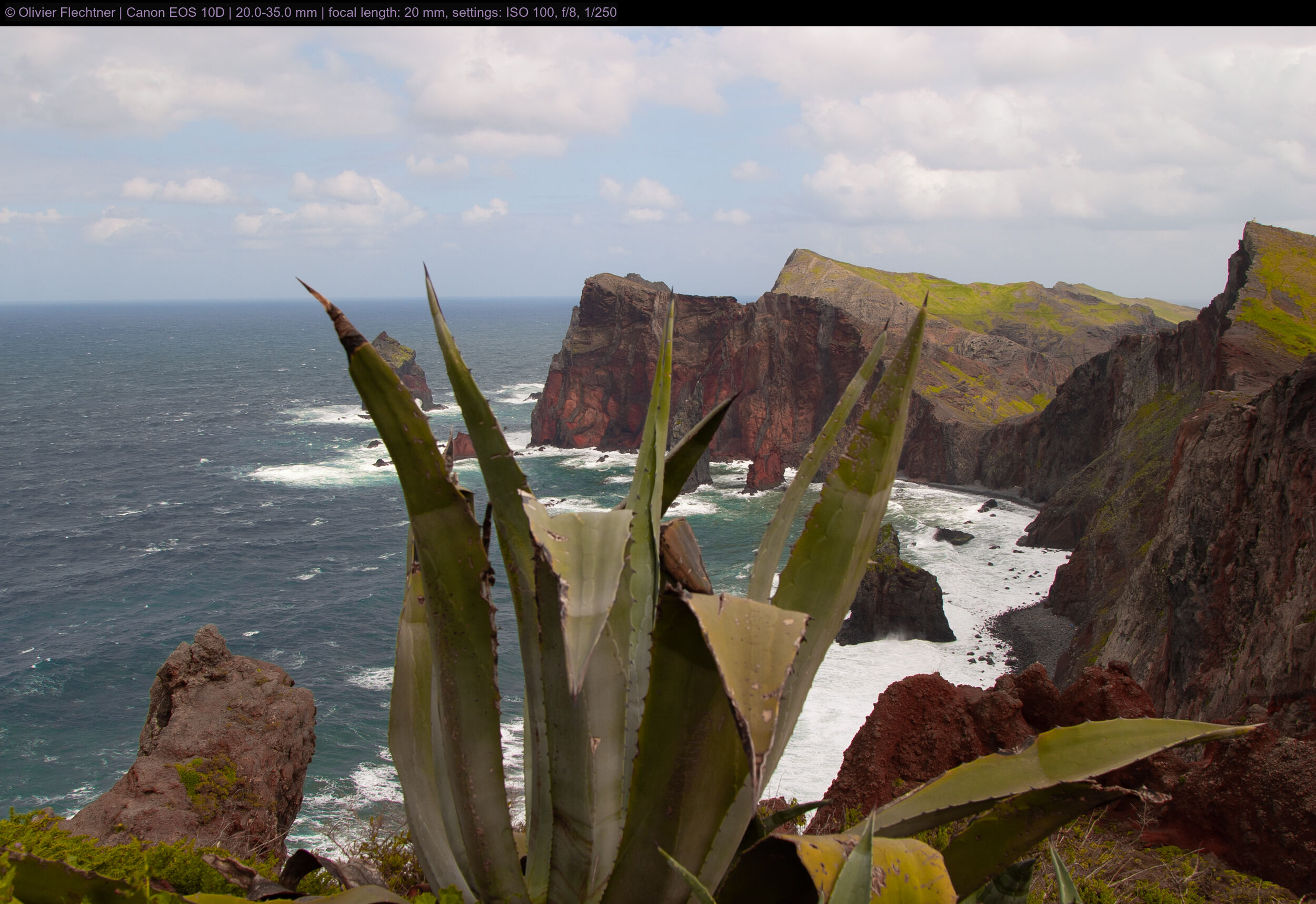Click the coastal cliffs photo

point(658,465)
